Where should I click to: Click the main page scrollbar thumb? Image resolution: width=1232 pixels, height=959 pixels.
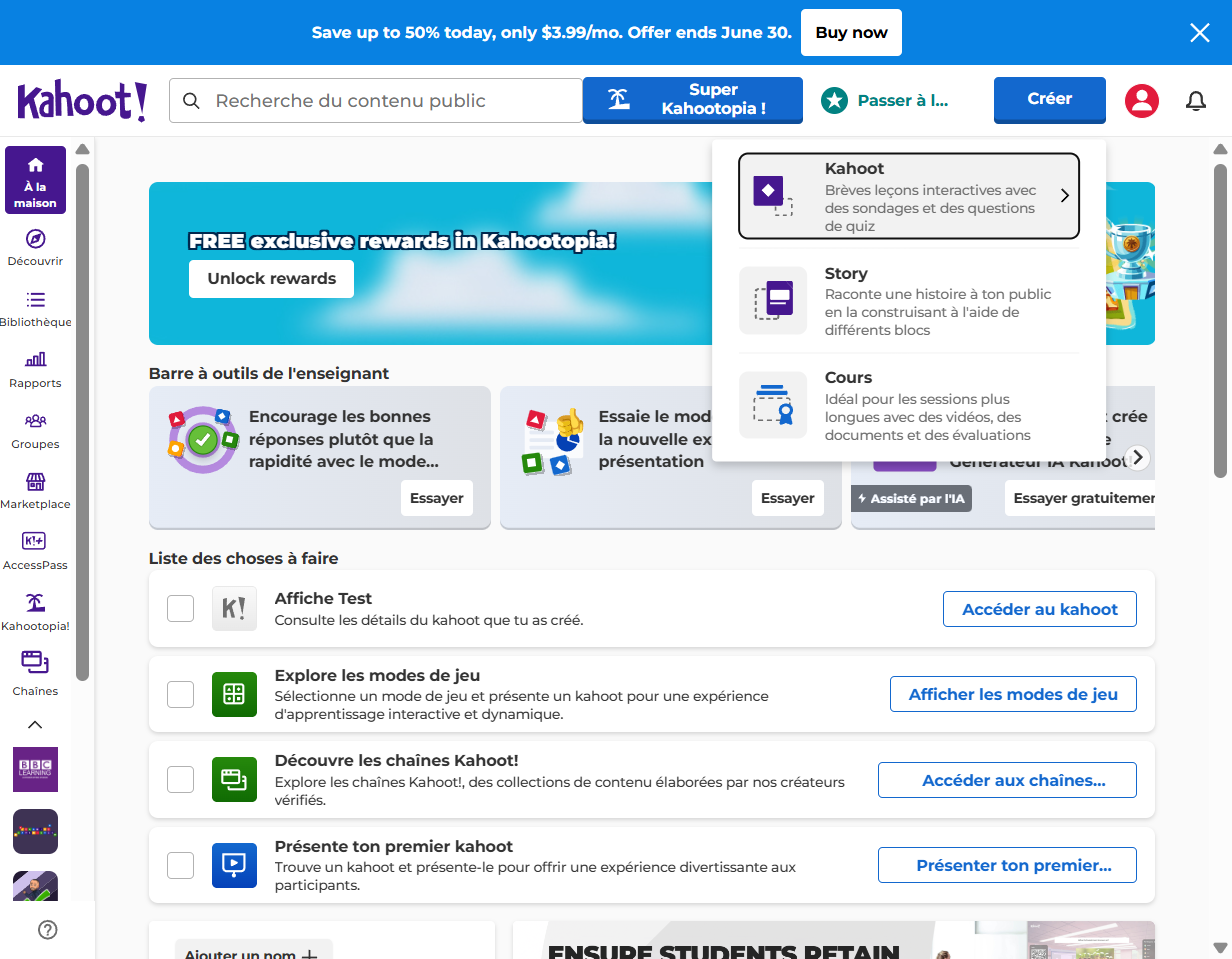(1220, 320)
